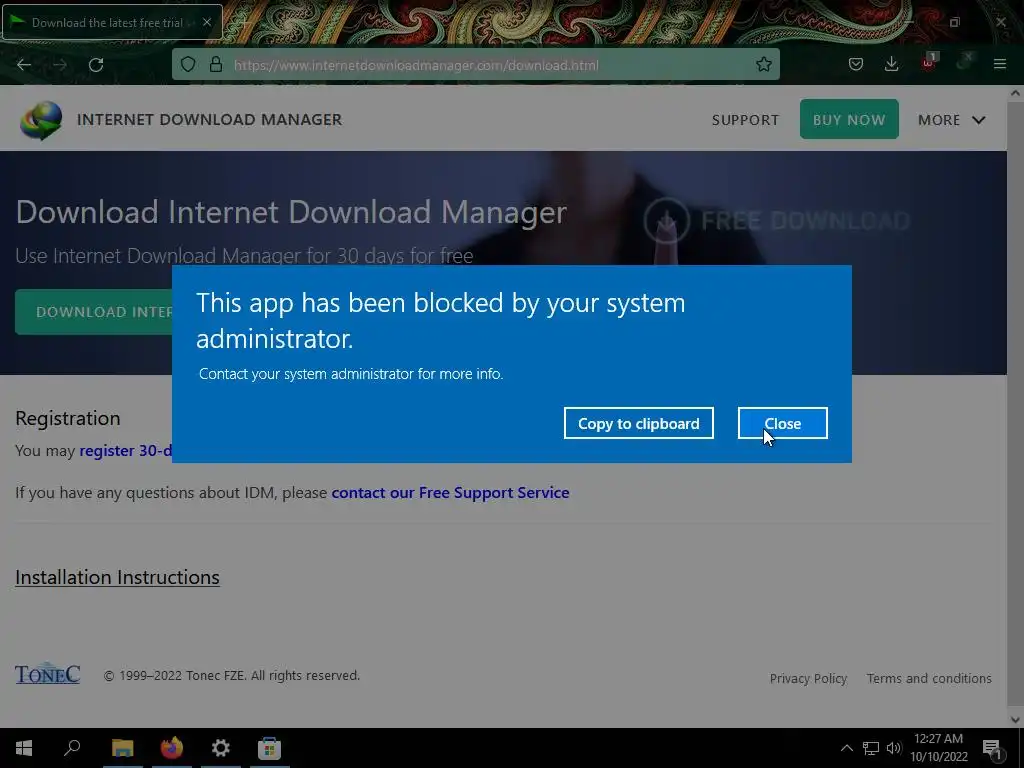Open tracking protection shield icon

coord(188,64)
